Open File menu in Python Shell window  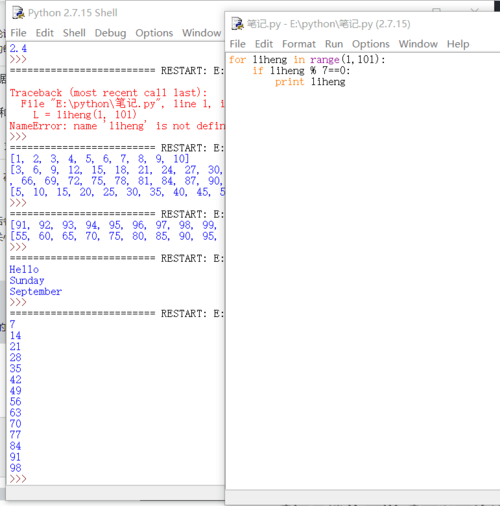pyautogui.click(x=18, y=33)
